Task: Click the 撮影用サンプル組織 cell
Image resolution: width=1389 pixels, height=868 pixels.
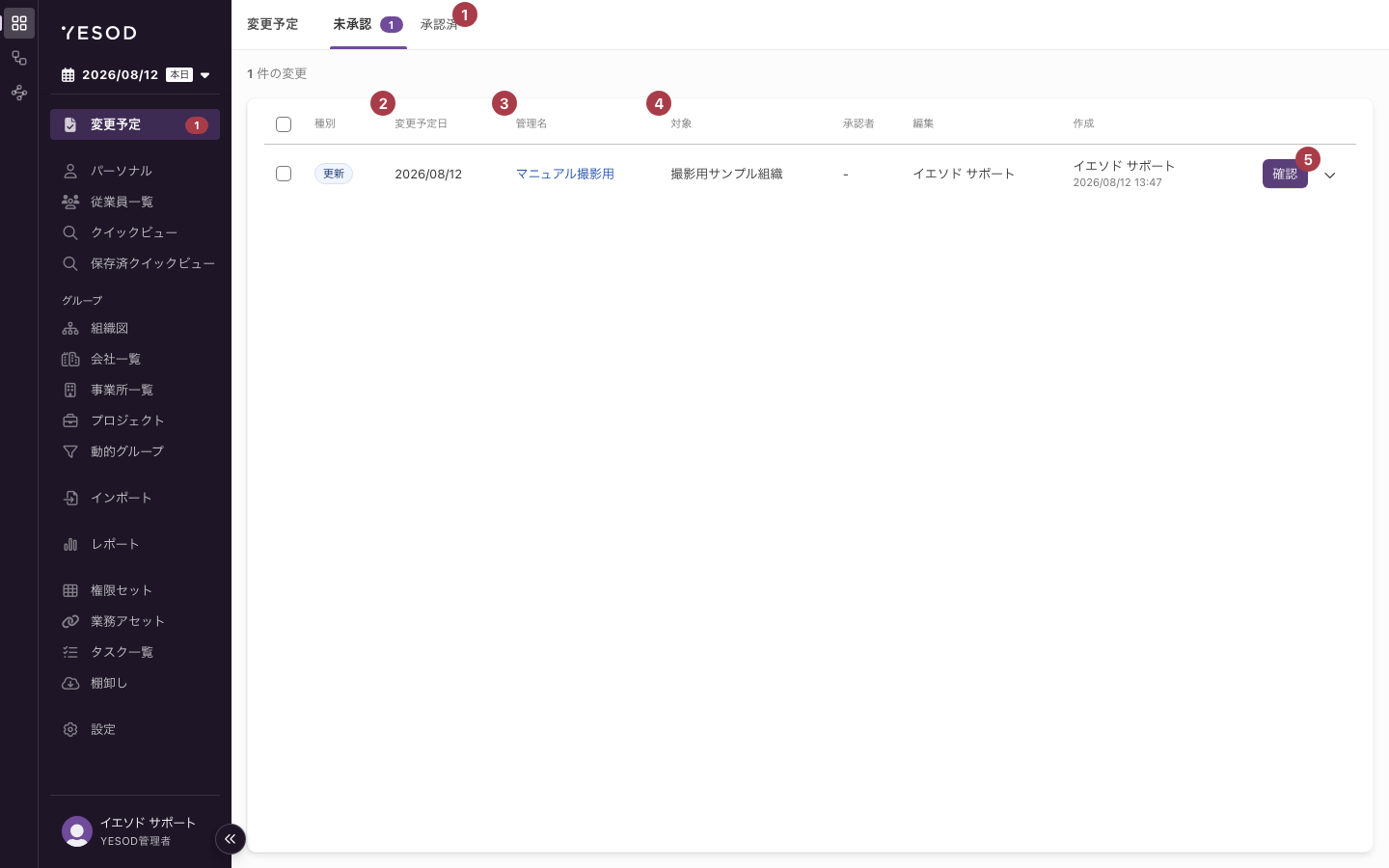Action: [x=726, y=174]
